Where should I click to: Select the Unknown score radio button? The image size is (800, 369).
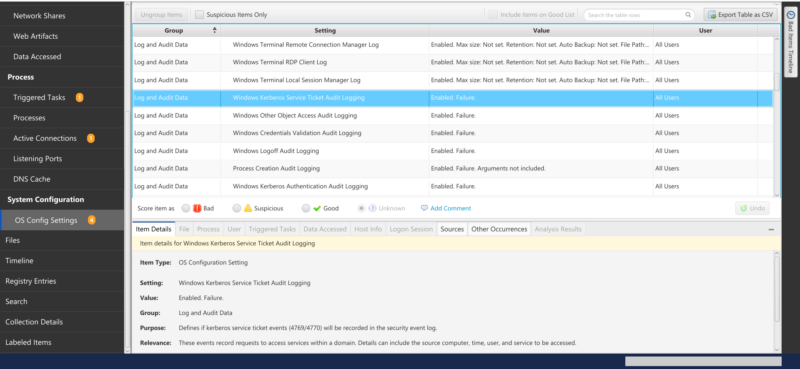[x=362, y=208]
